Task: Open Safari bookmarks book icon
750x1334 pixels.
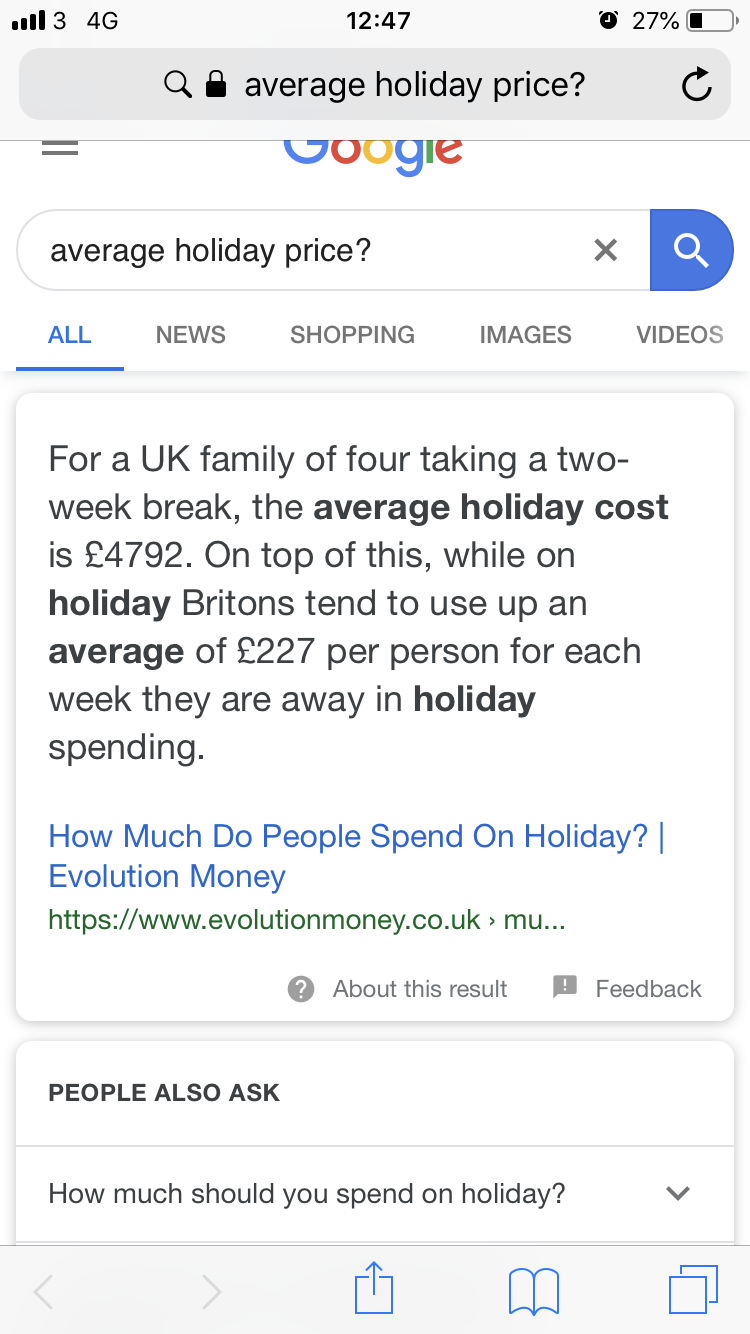Action: point(534,1288)
